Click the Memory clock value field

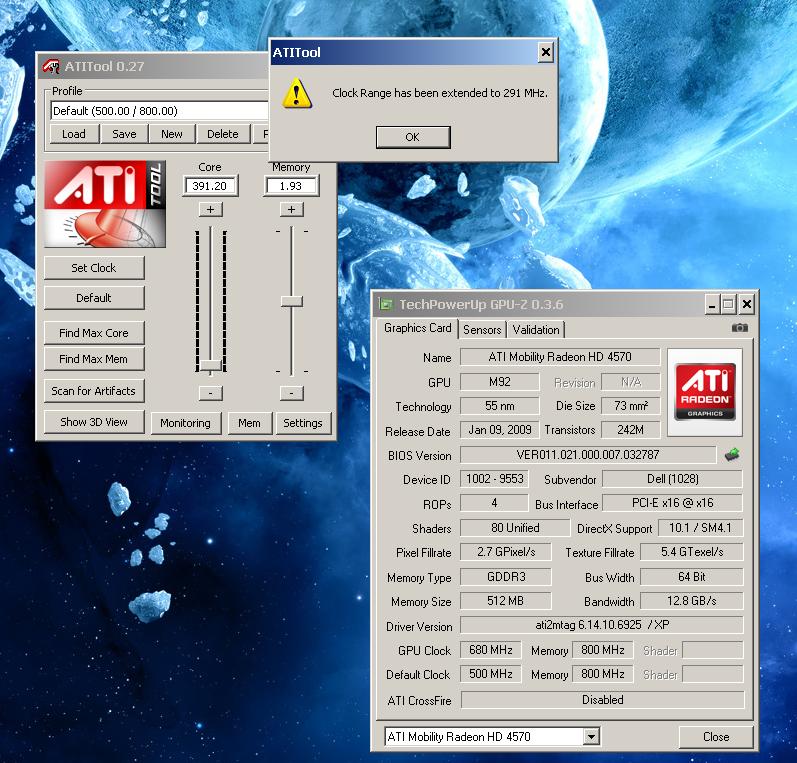[x=291, y=186]
